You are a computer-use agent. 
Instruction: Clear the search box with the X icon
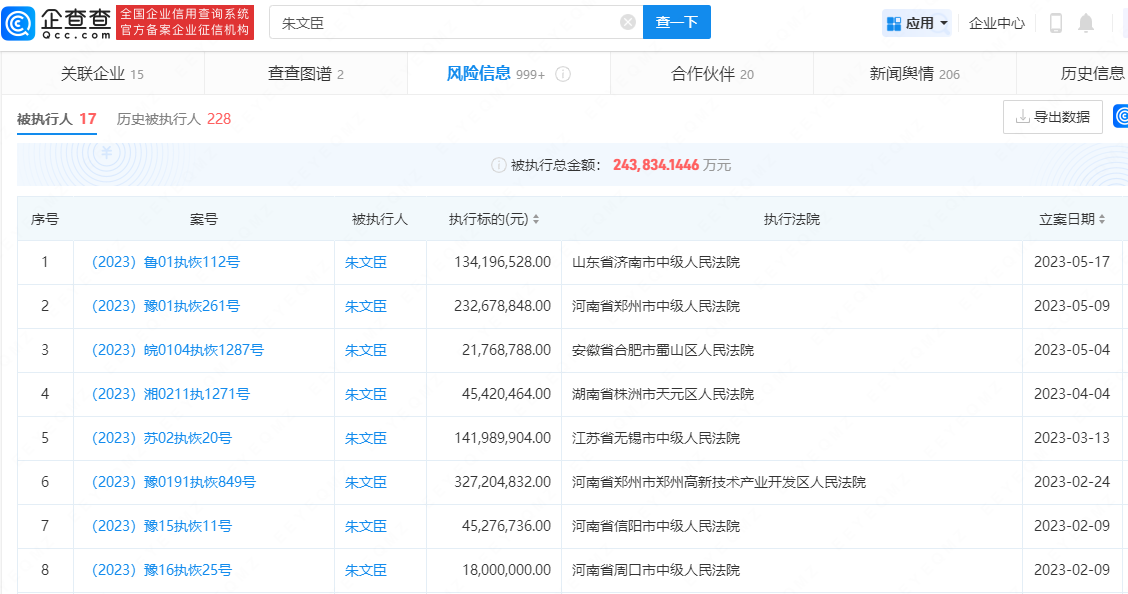point(627,22)
